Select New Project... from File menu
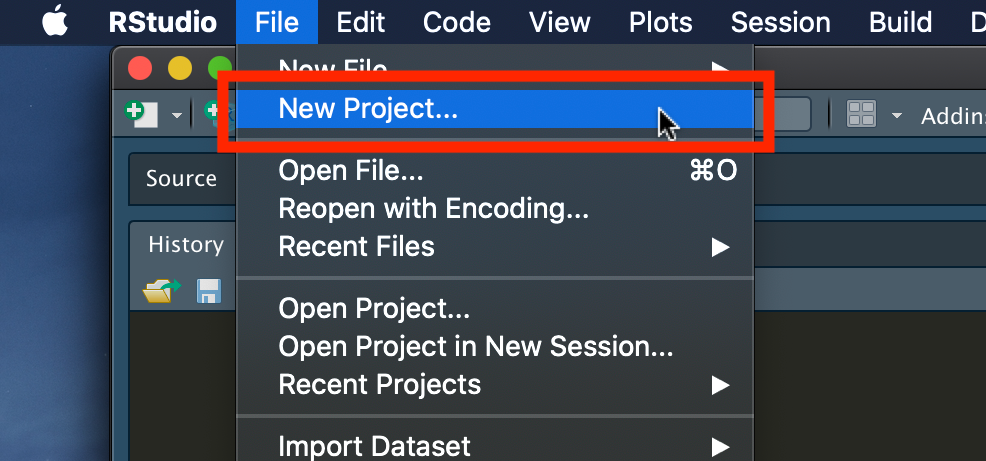Screen dimensions: 986x461 click(495, 109)
